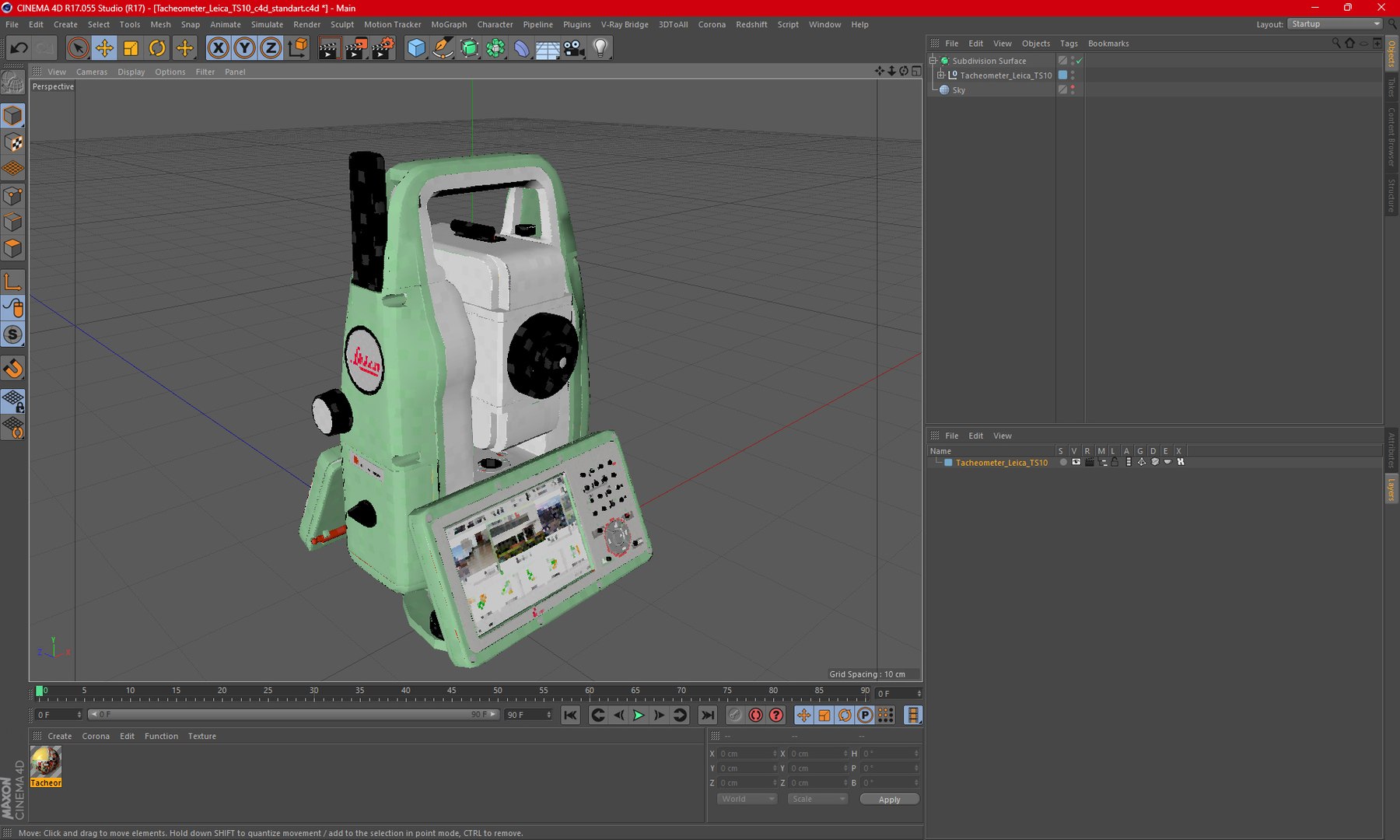Add a Camera object from the toolbar
1400x840 pixels.
pos(574,48)
